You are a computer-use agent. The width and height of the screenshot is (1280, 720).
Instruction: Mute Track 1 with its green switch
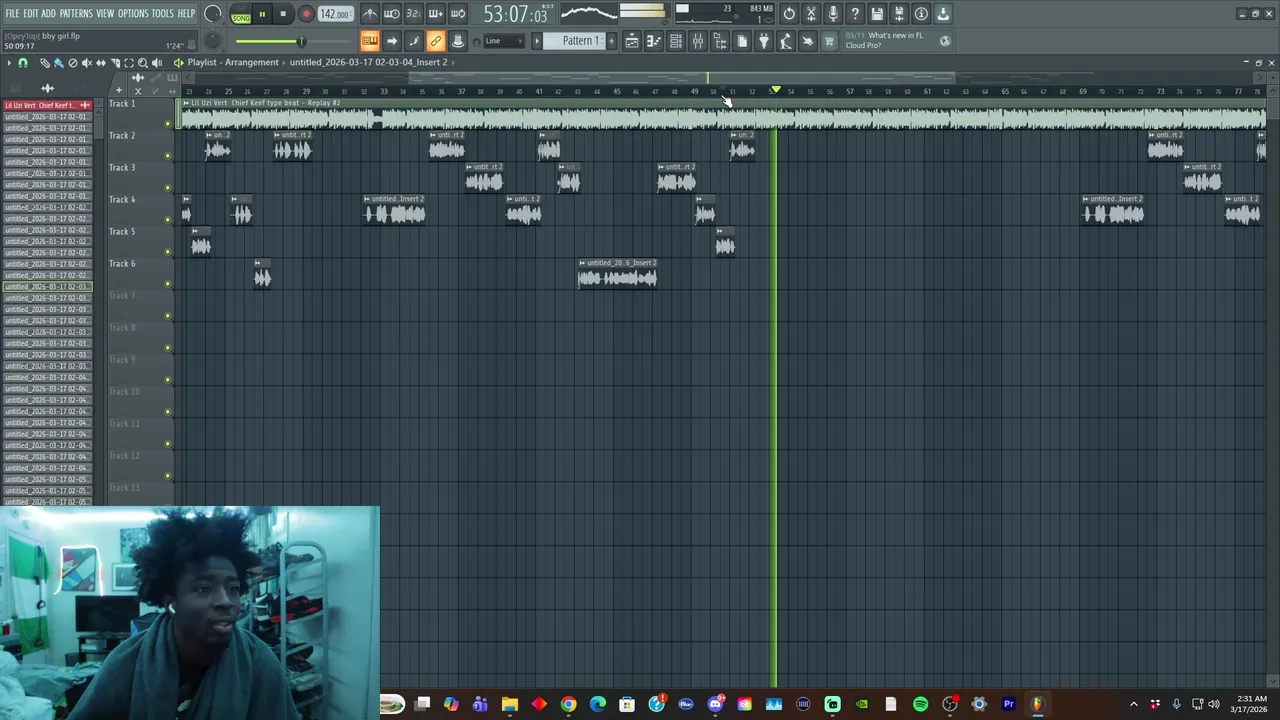(x=167, y=123)
